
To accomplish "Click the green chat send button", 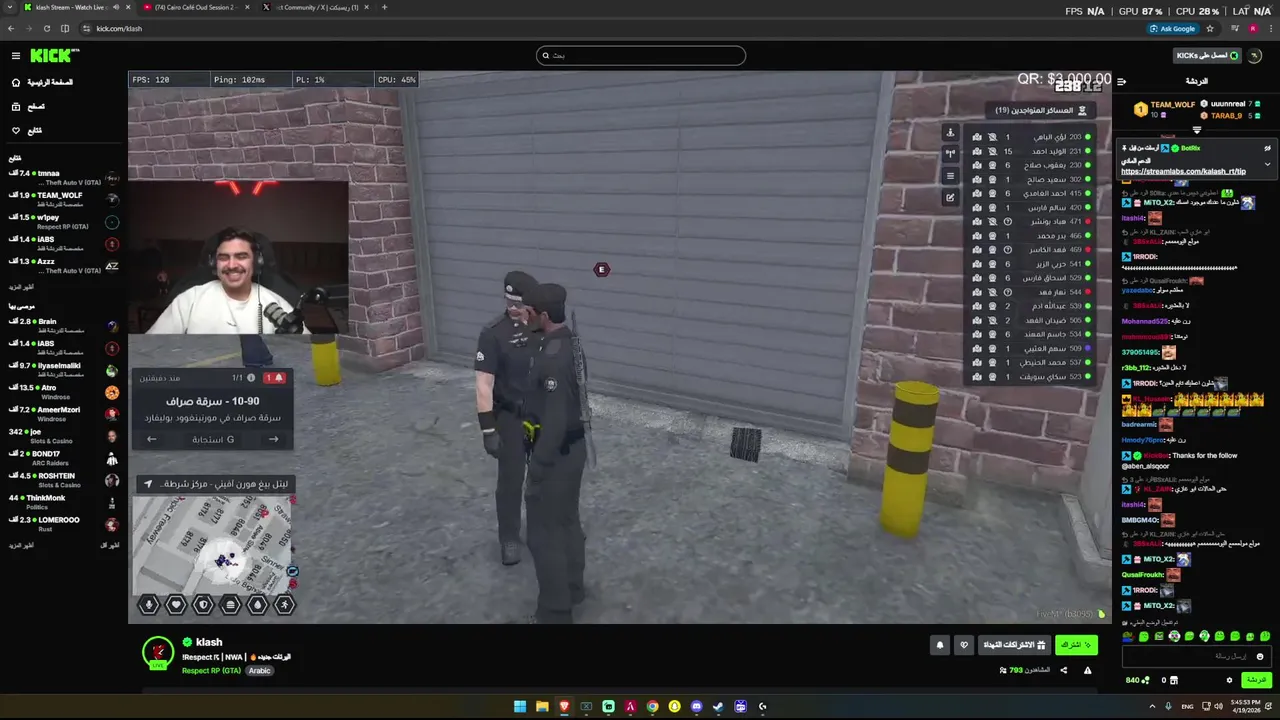I will (1256, 680).
